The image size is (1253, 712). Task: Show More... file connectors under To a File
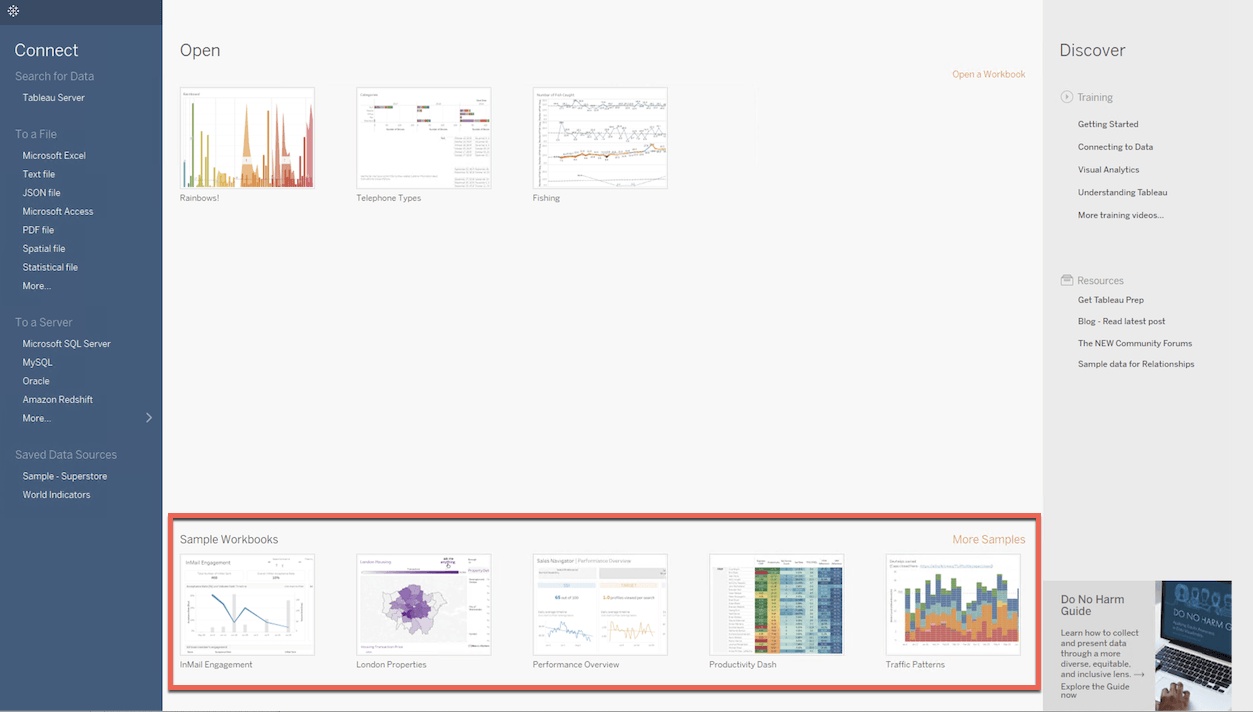(x=37, y=286)
